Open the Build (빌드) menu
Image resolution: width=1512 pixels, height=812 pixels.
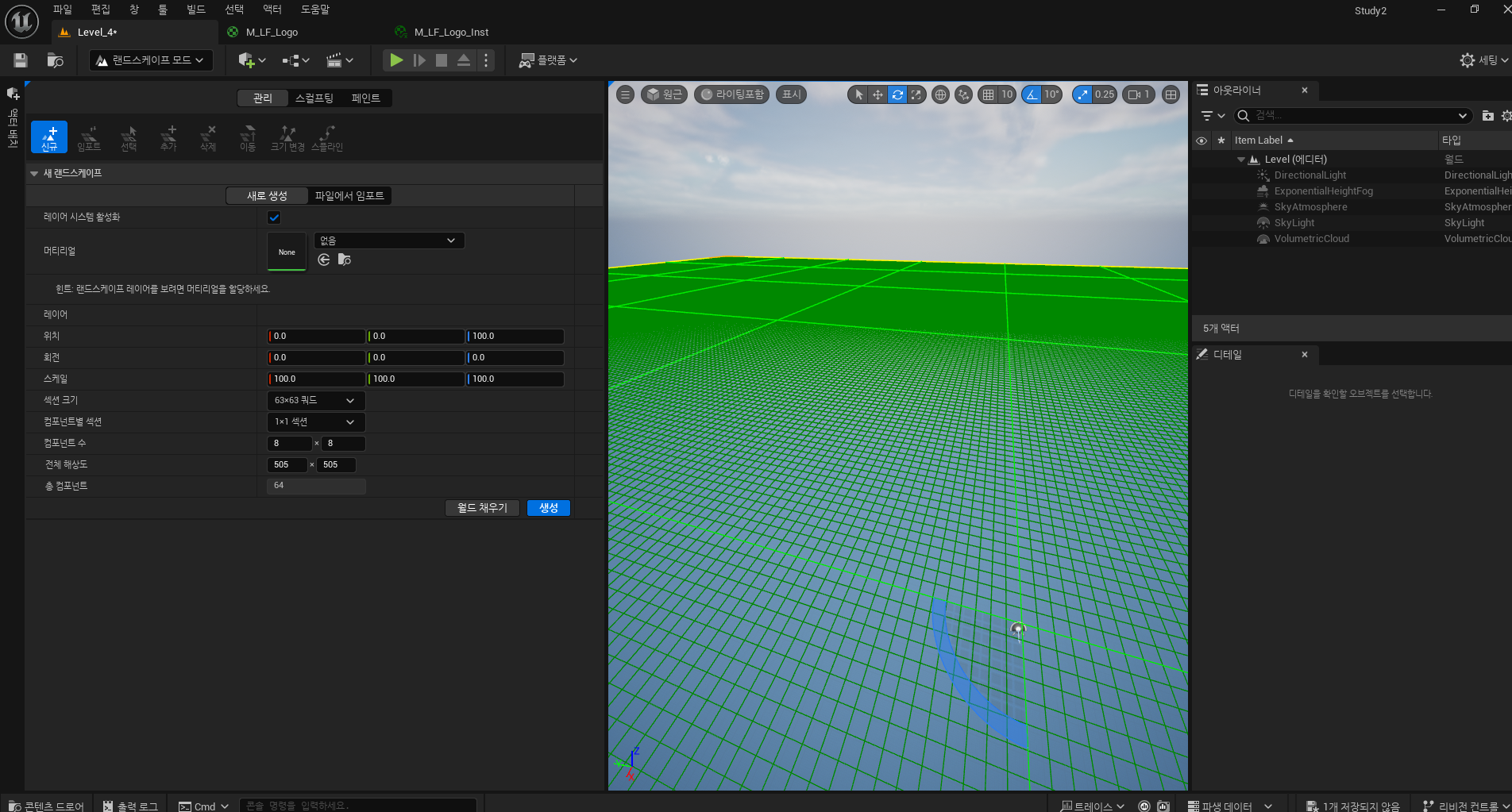(196, 10)
